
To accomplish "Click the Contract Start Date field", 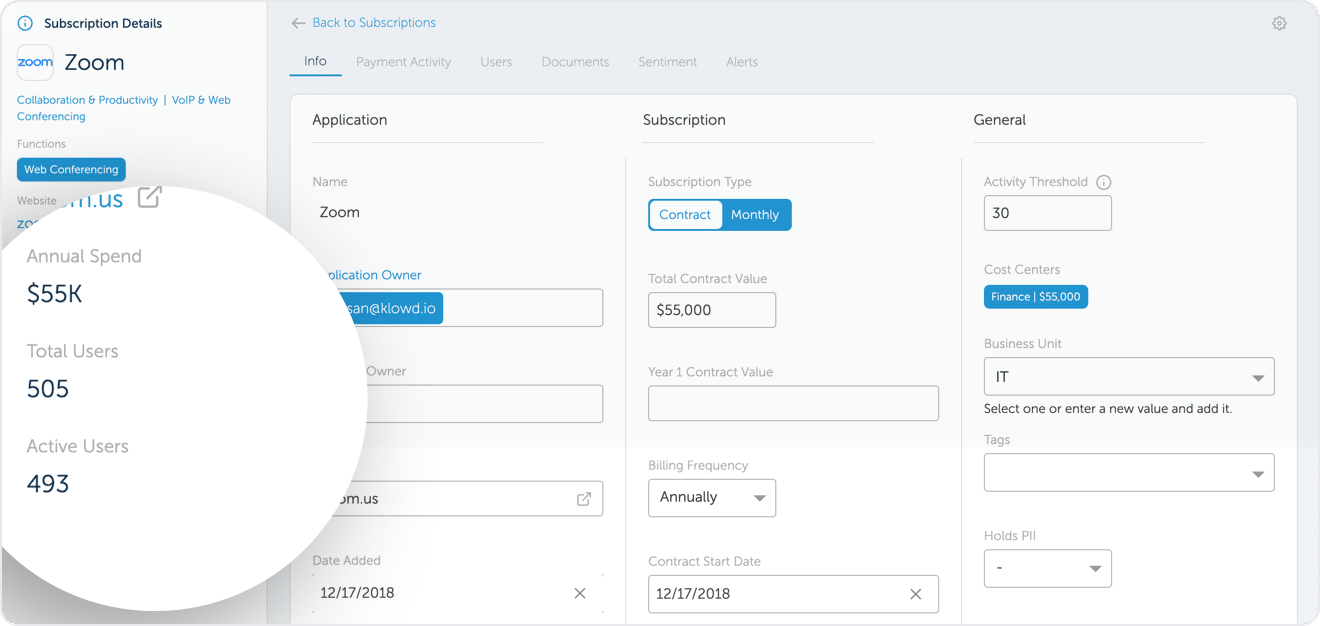I will point(793,594).
